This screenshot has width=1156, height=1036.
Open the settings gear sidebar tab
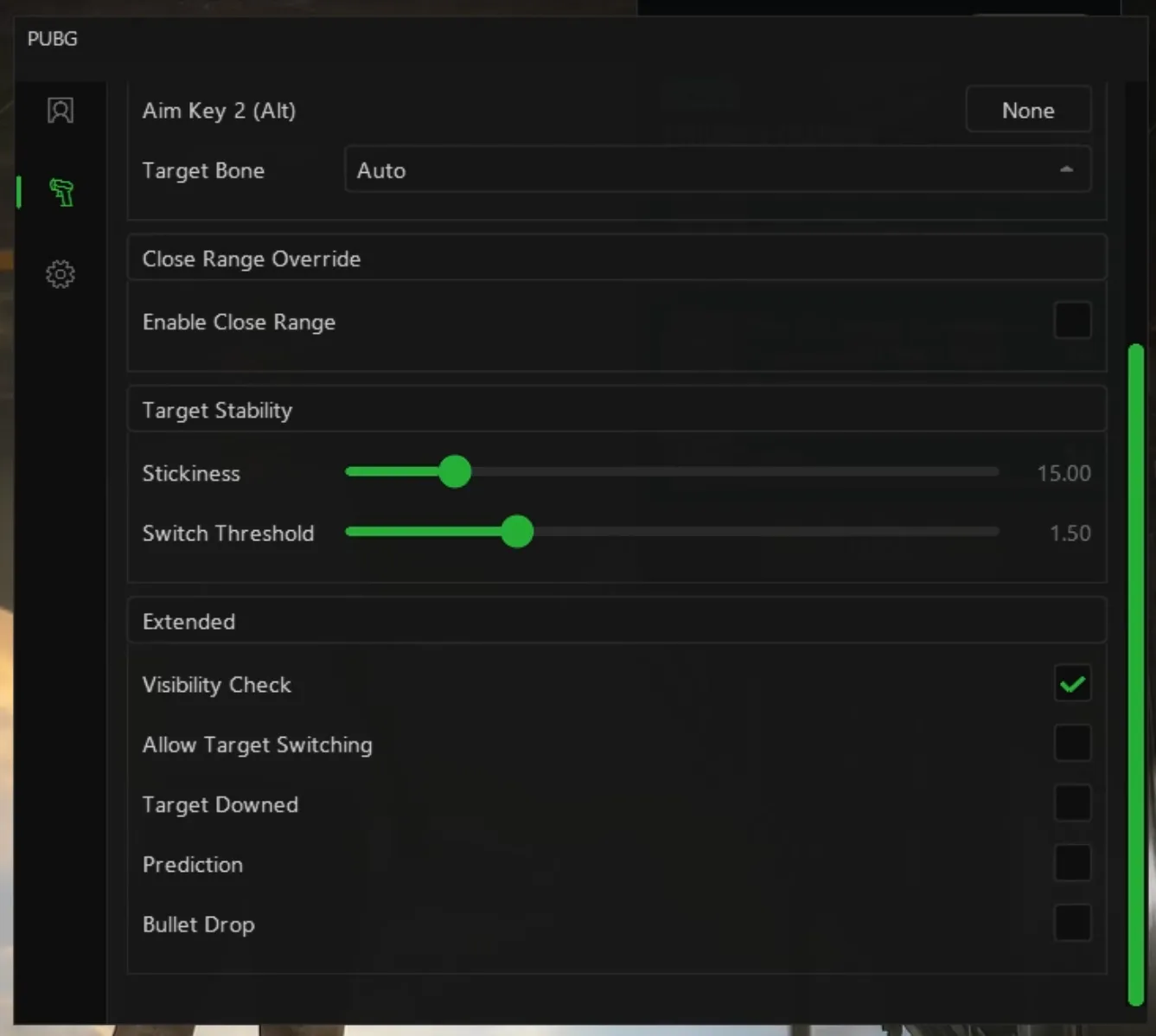coord(61,274)
